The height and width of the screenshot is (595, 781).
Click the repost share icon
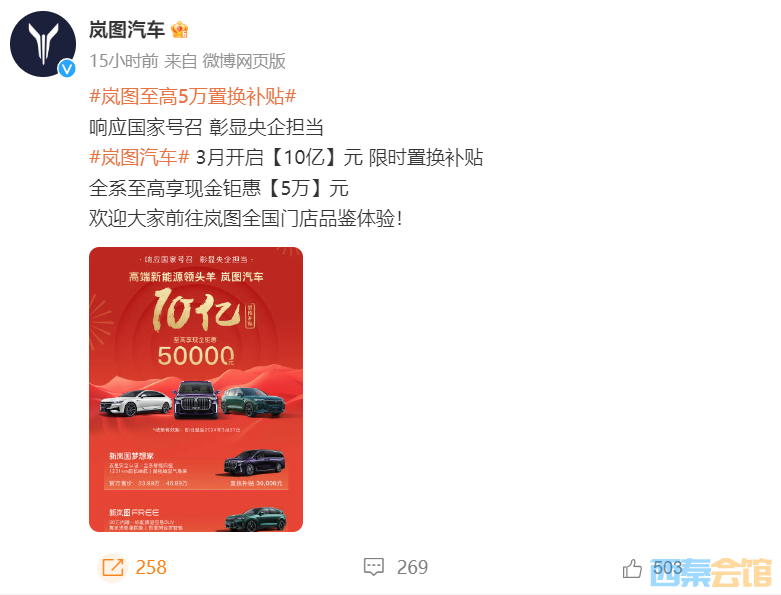113,567
